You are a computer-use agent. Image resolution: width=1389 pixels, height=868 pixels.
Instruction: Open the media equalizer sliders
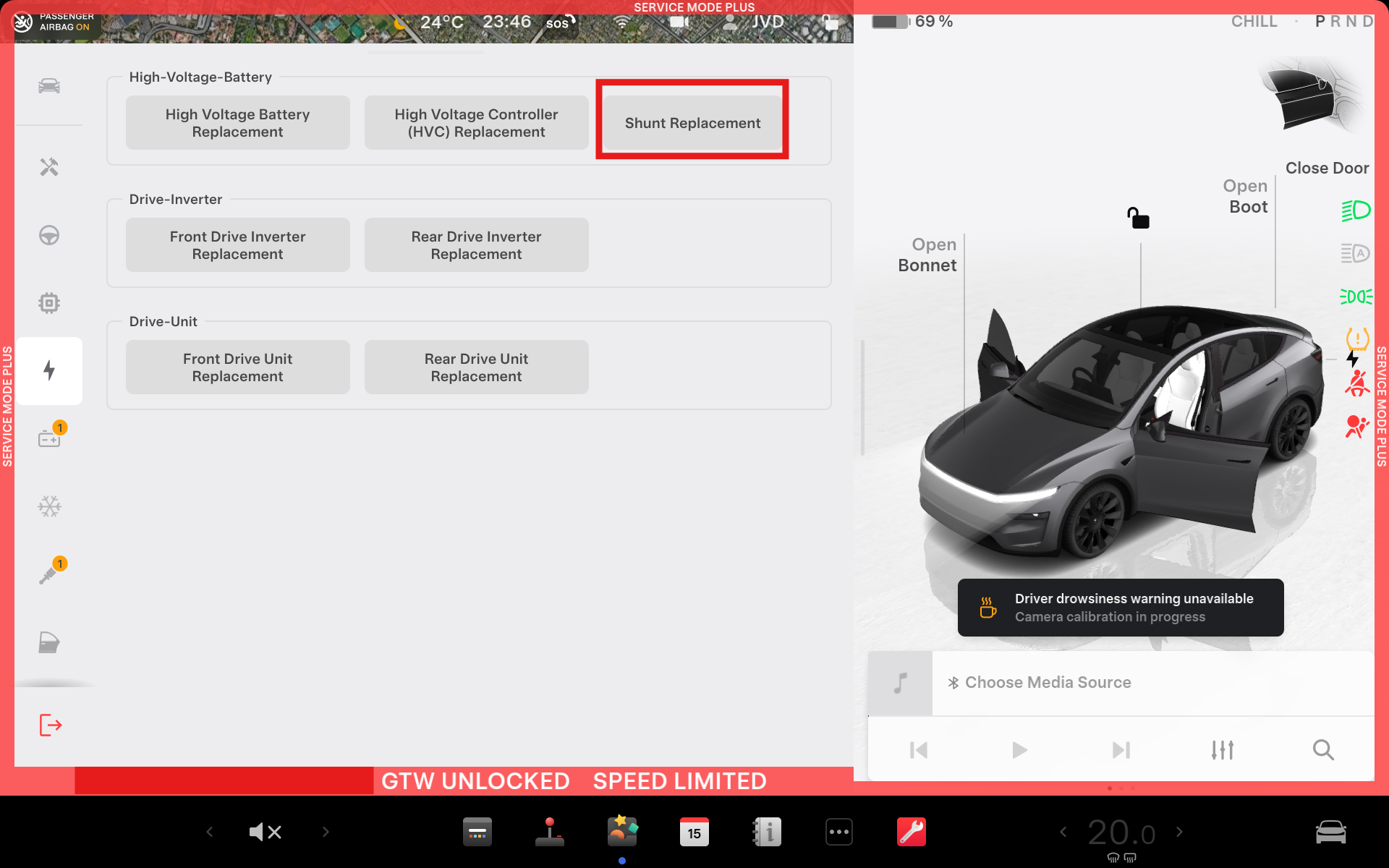[1222, 750]
